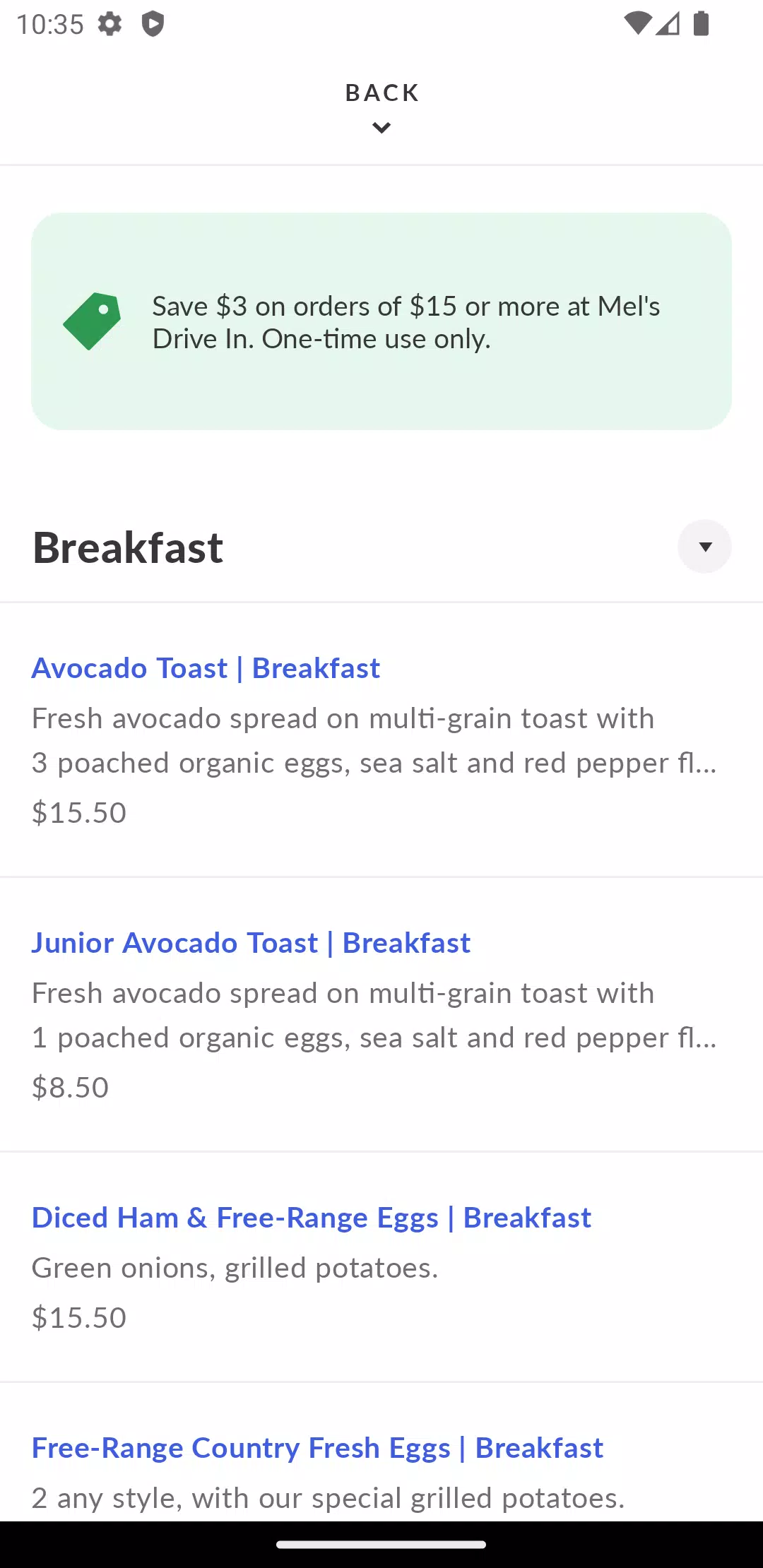The image size is (763, 1568).
Task: Tap the green discount tag icon
Action: pos(92,321)
